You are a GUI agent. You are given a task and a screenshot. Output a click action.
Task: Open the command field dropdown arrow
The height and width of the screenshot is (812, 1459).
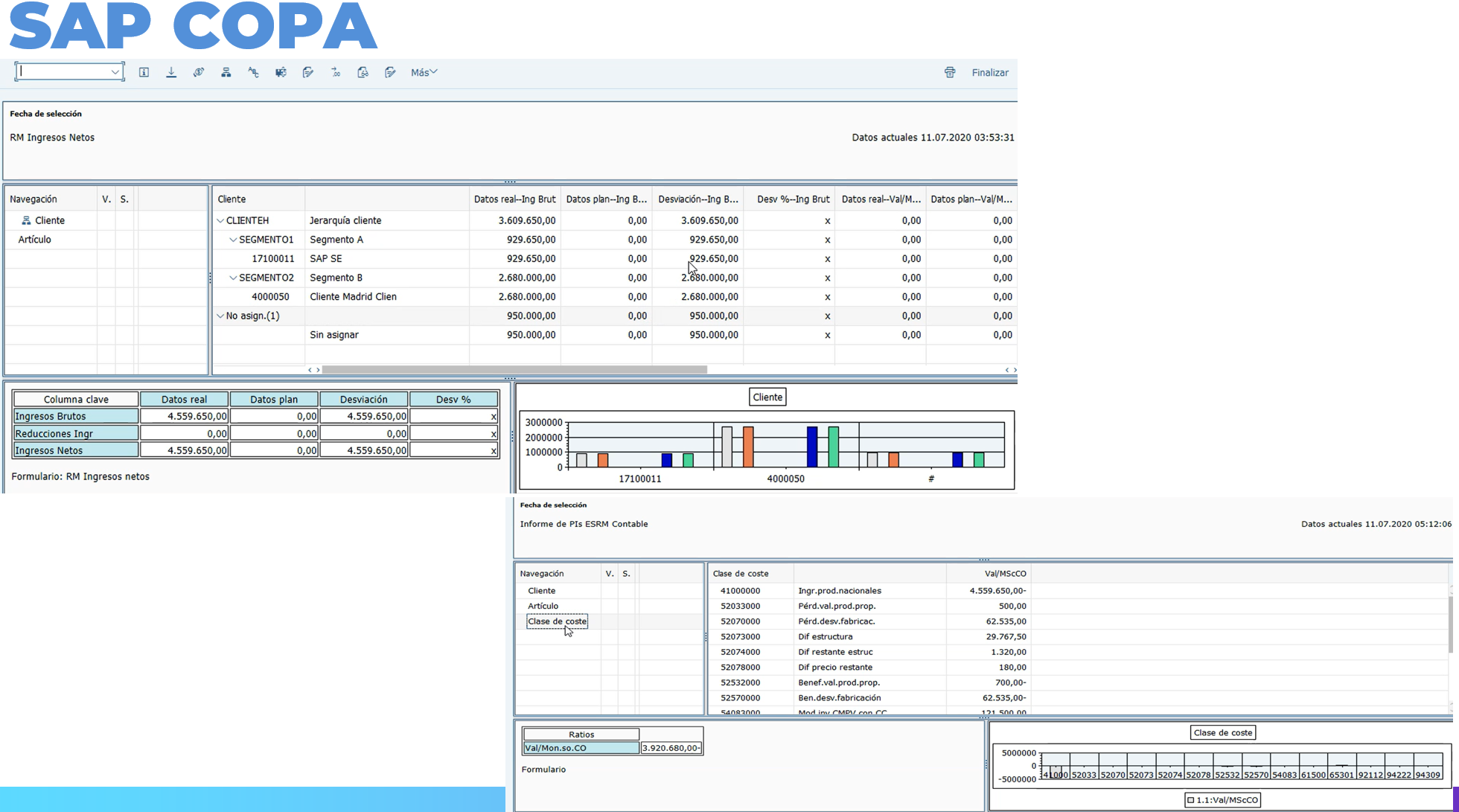(115, 72)
